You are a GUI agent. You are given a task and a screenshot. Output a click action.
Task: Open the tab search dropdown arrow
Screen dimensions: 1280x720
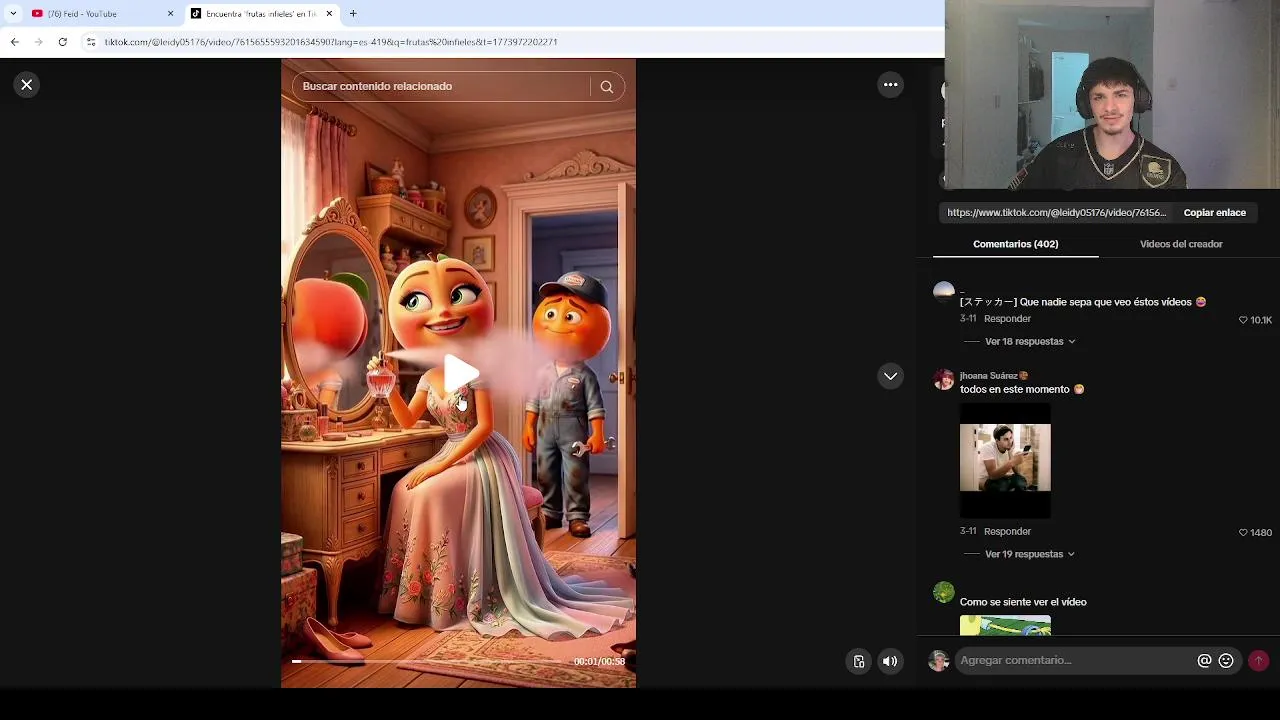(x=13, y=14)
